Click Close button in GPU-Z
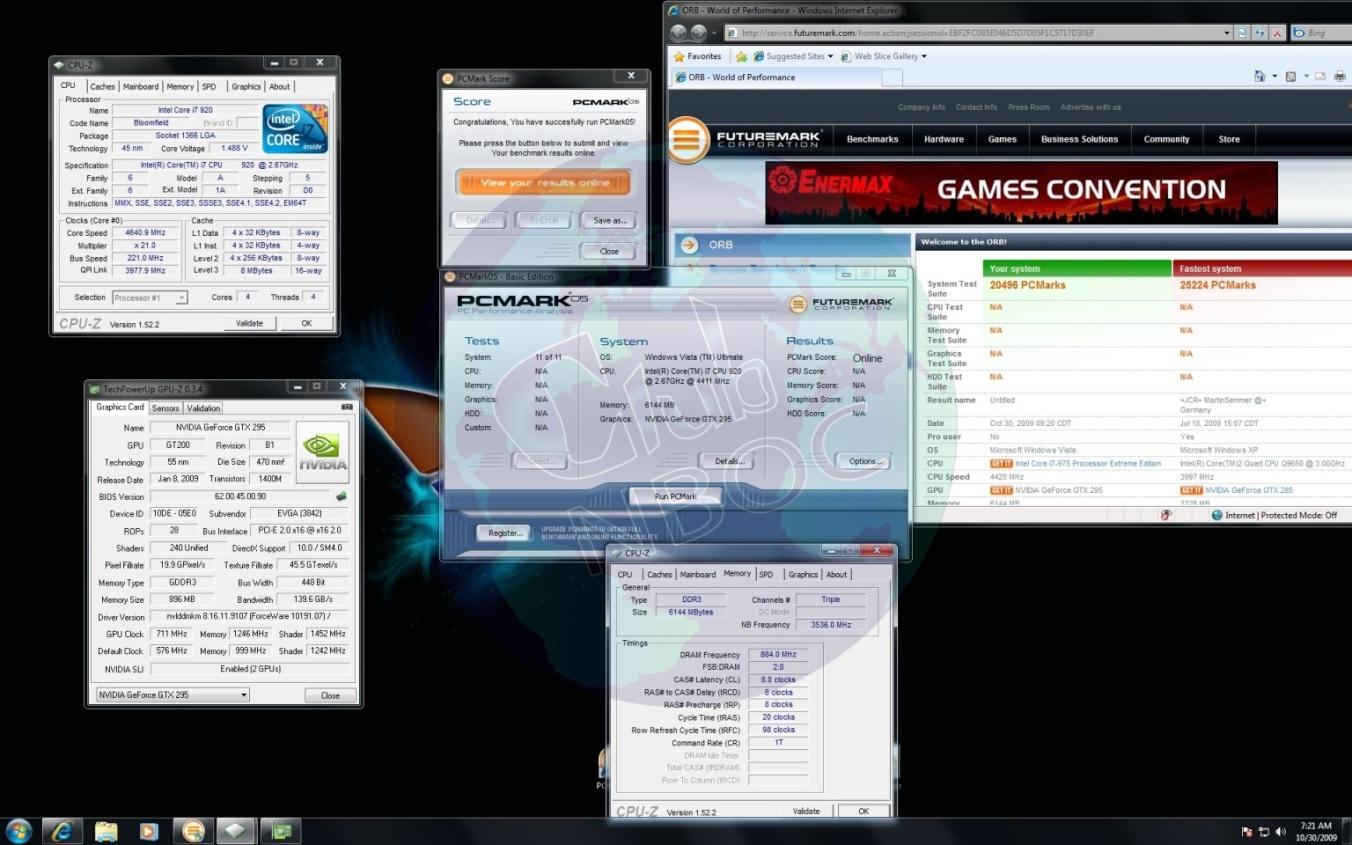1352x845 pixels. (x=330, y=695)
